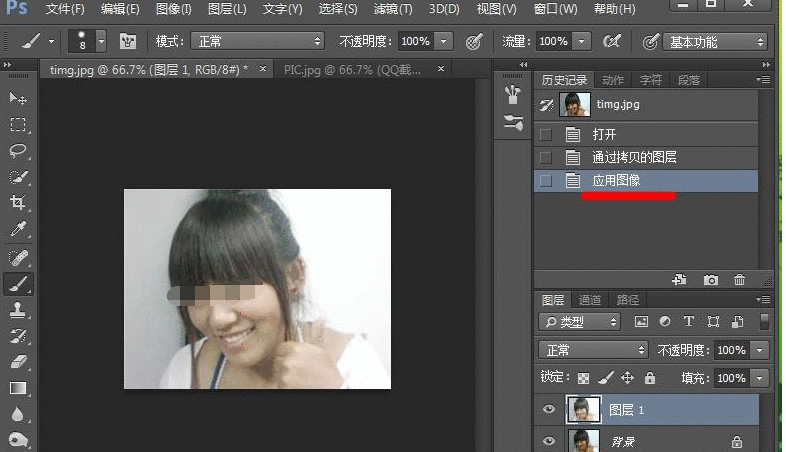Viewport: 786px width, 452px height.
Task: Click the history panel camera snapshot icon
Action: 711,281
